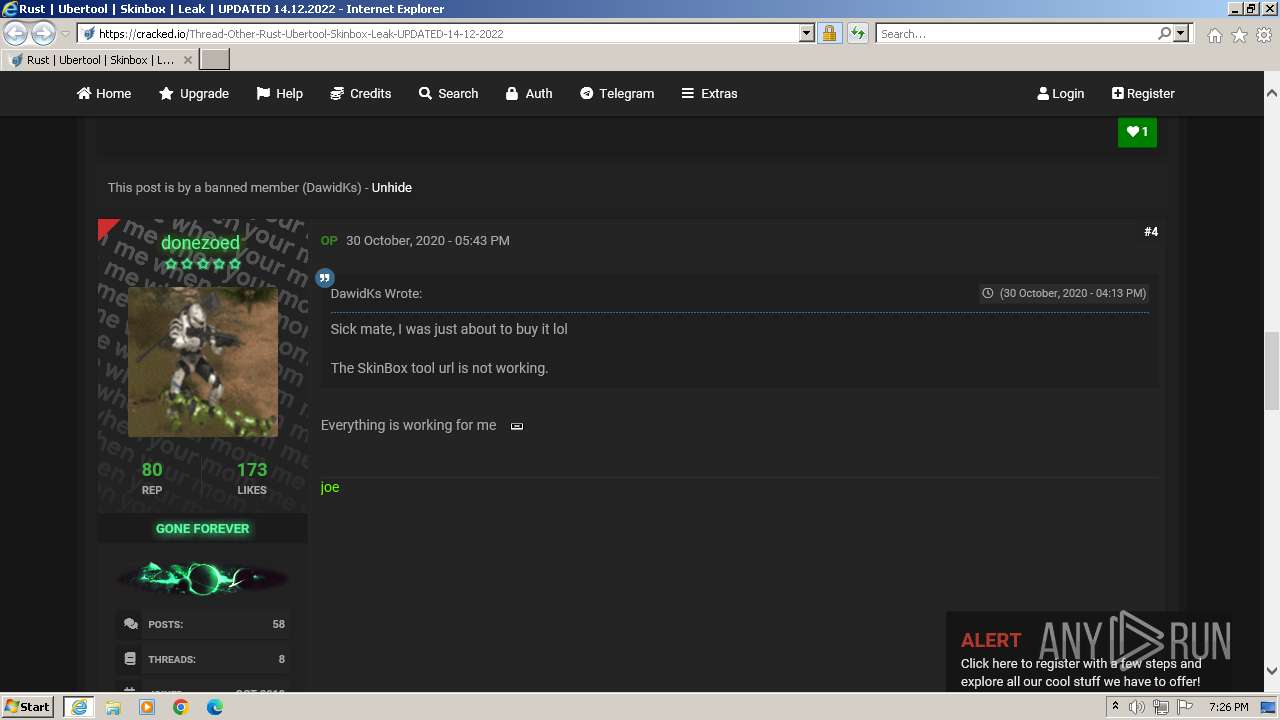This screenshot has height=720, width=1280.
Task: Click the green joe signature text
Action: pyautogui.click(x=330, y=487)
